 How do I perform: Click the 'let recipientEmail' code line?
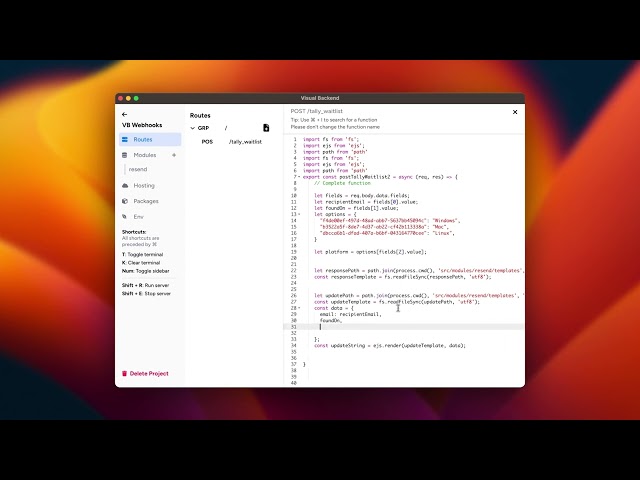pyautogui.click(x=366, y=202)
